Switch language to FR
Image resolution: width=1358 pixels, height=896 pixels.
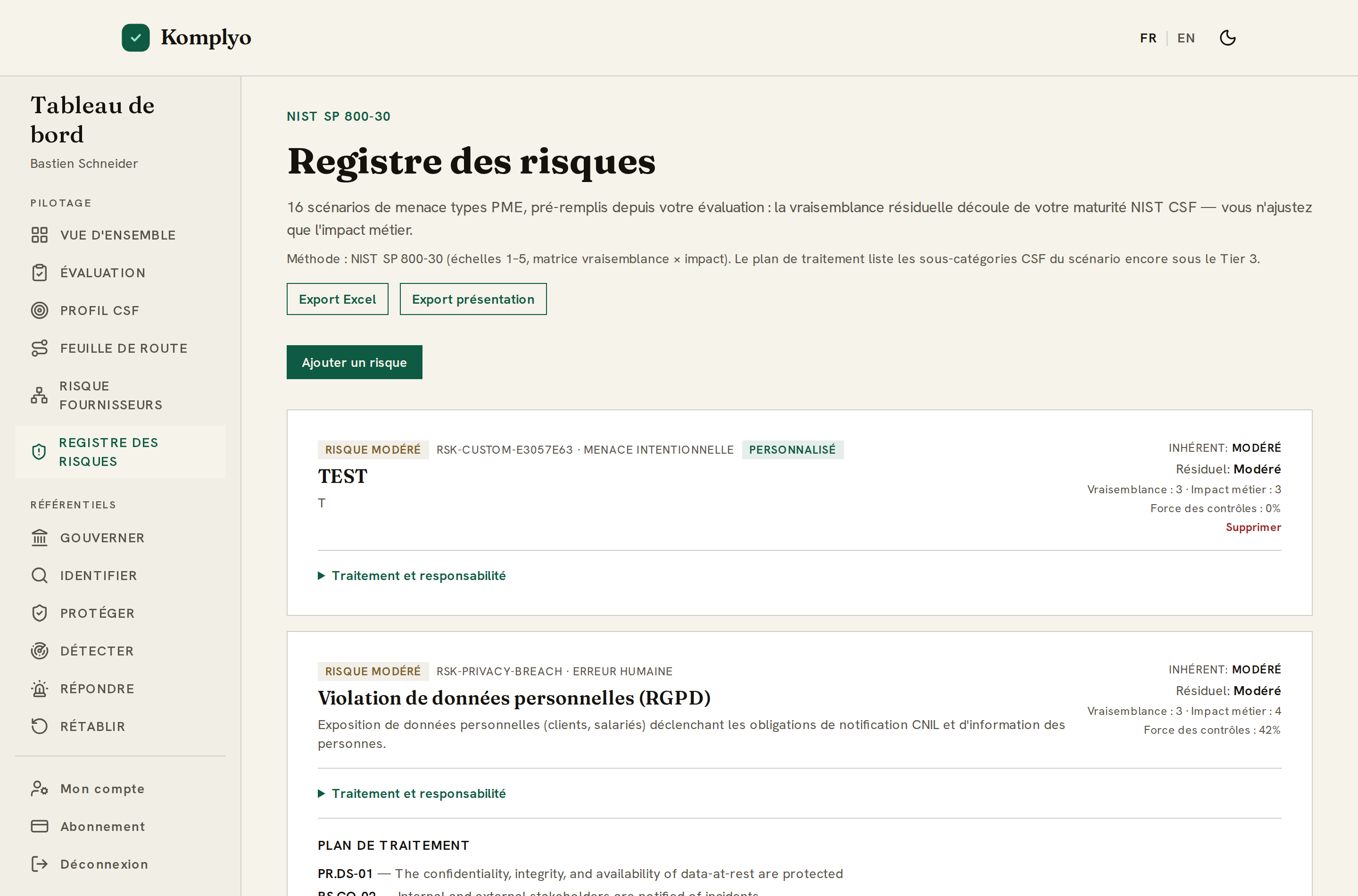coord(1148,38)
